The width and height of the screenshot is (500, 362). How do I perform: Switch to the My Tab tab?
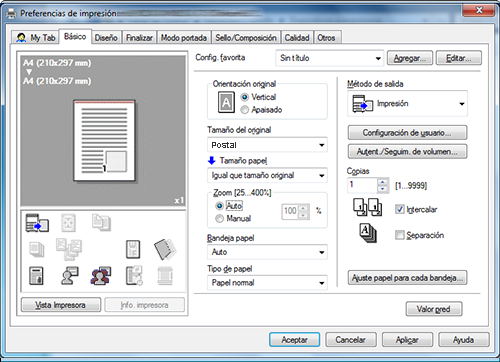(35, 38)
